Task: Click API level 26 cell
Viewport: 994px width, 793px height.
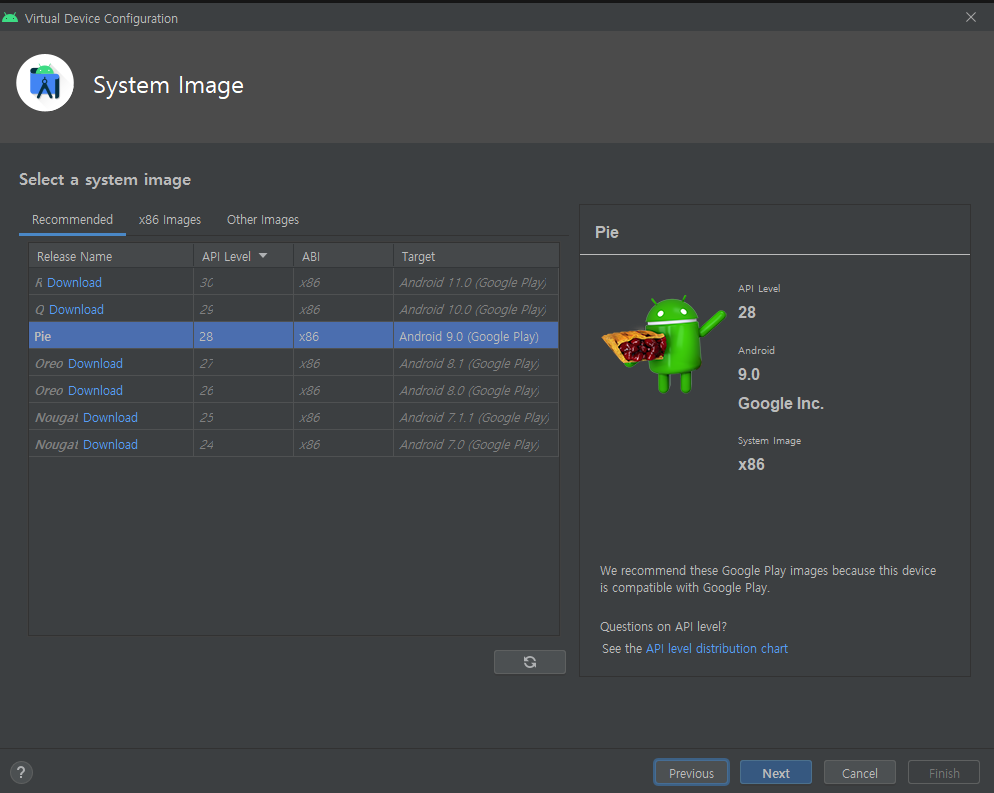Action: point(243,390)
